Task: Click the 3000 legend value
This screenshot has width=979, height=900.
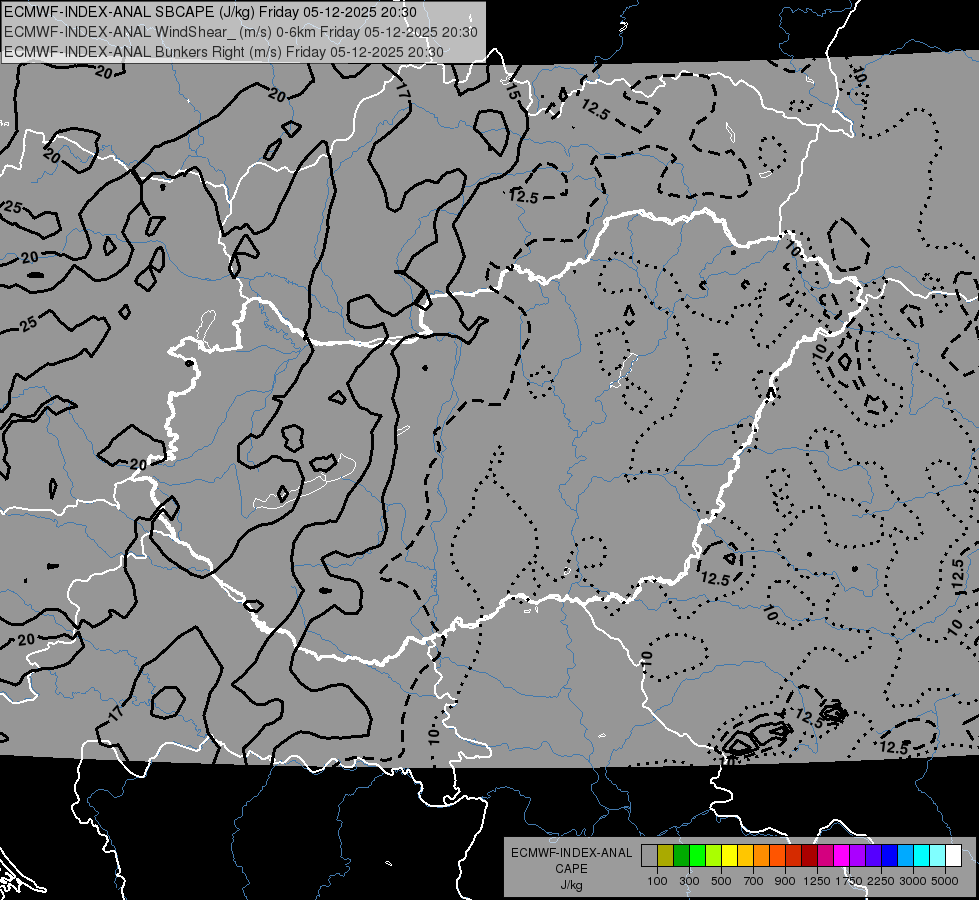Action: [913, 881]
